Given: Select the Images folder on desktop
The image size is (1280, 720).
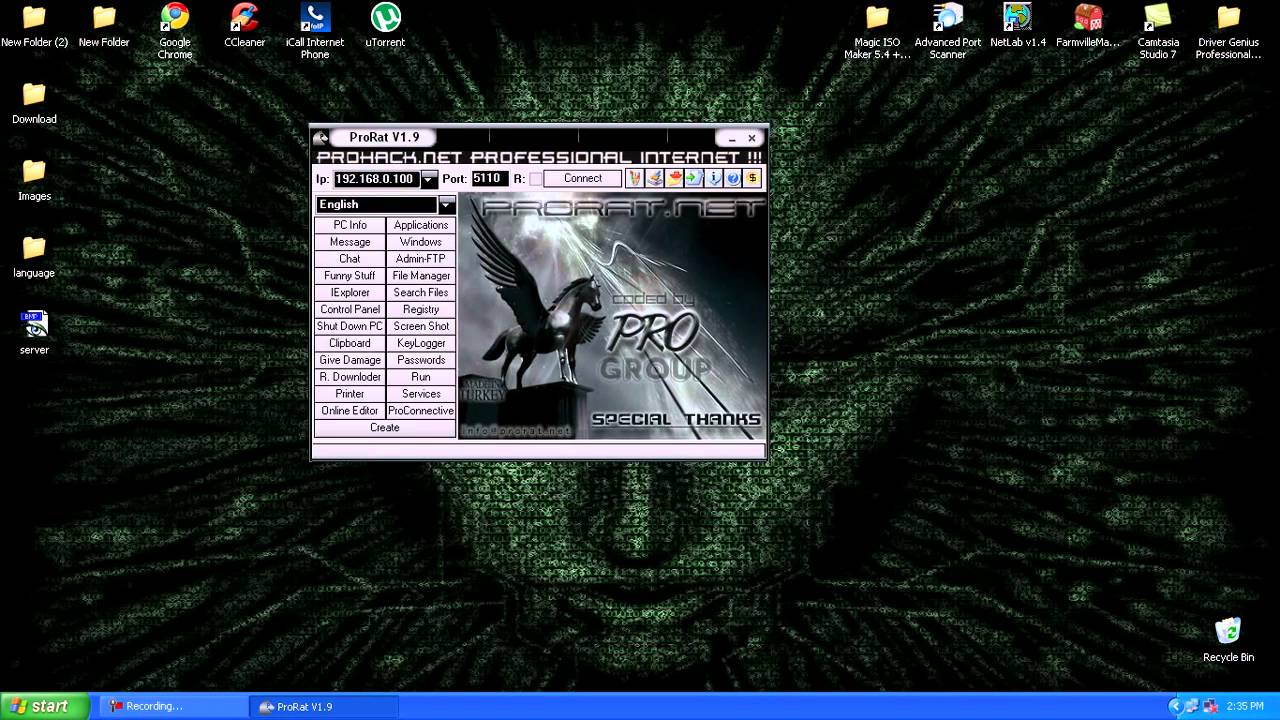Looking at the screenshot, I should (x=34, y=179).
